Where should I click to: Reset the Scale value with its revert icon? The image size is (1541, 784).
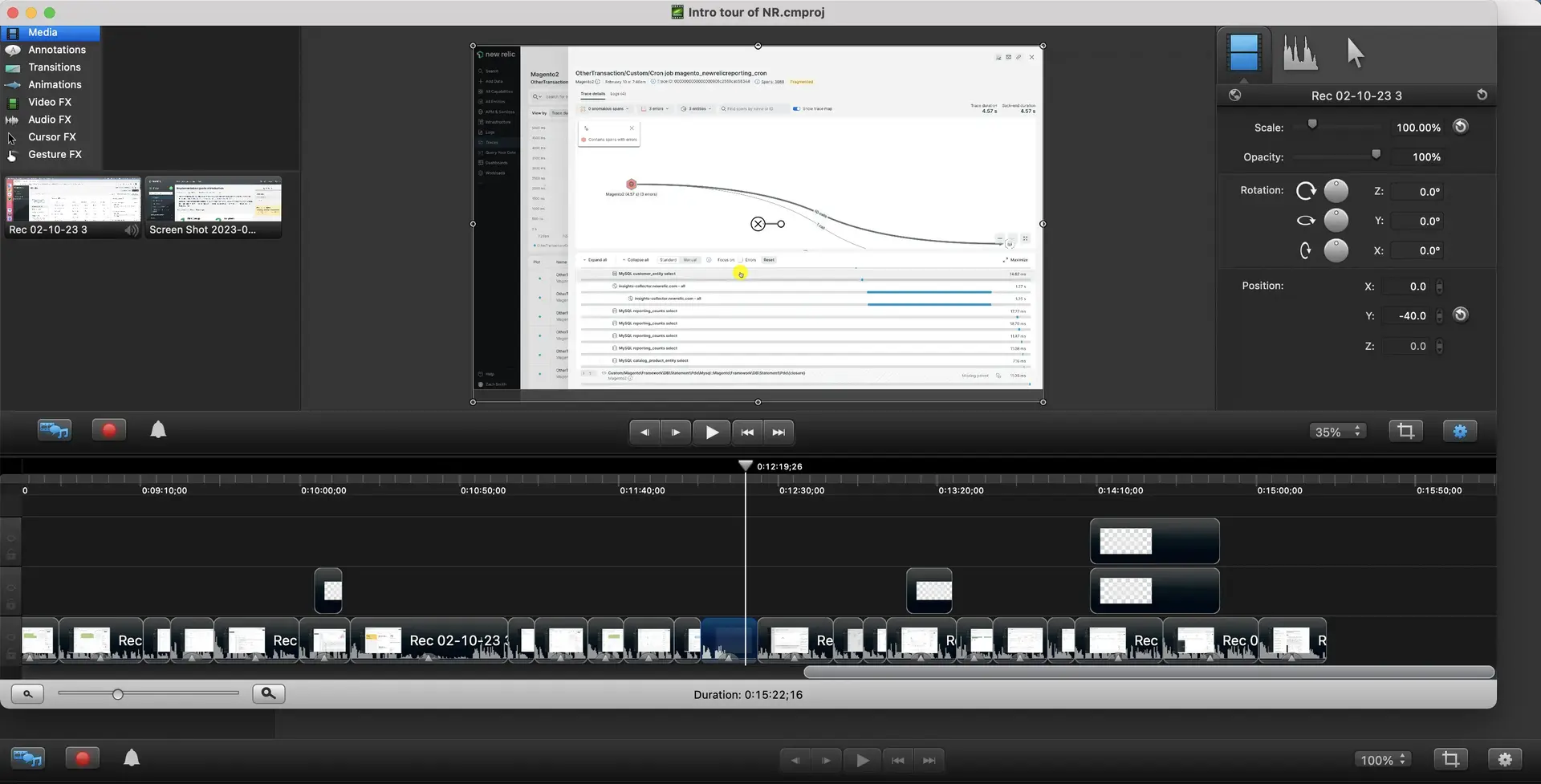[x=1461, y=127]
